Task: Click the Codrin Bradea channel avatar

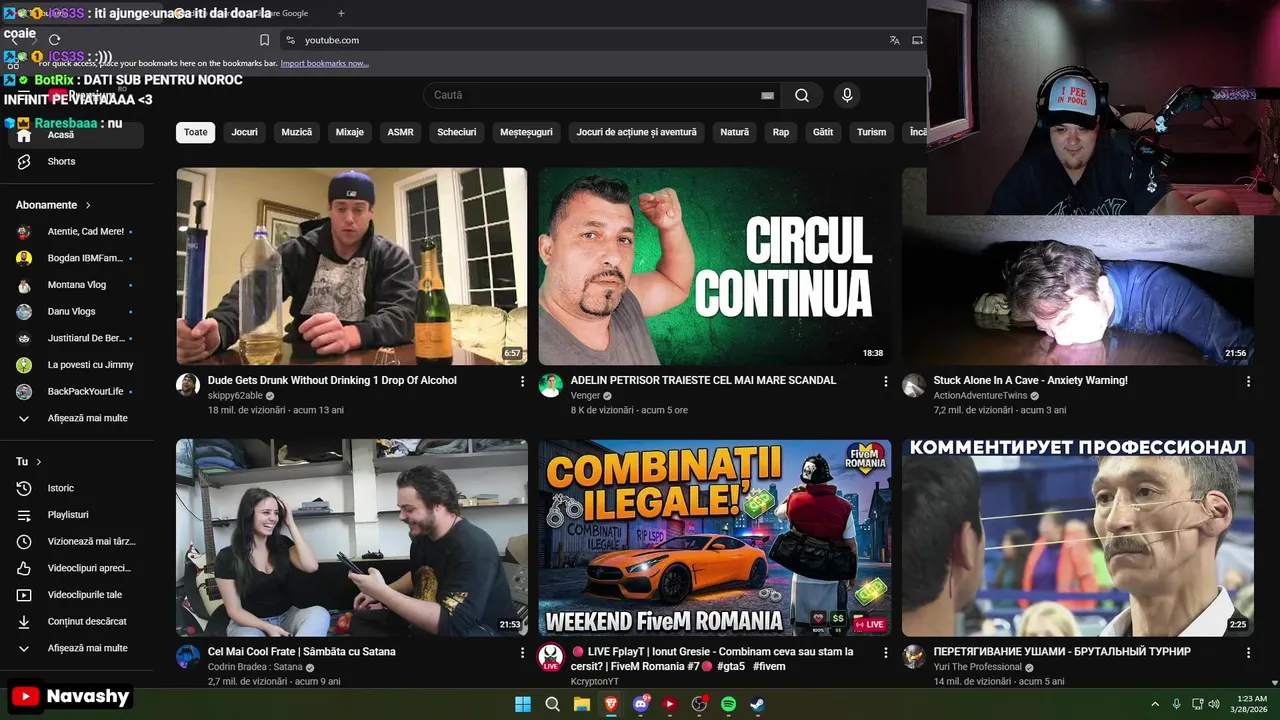Action: tap(188, 656)
